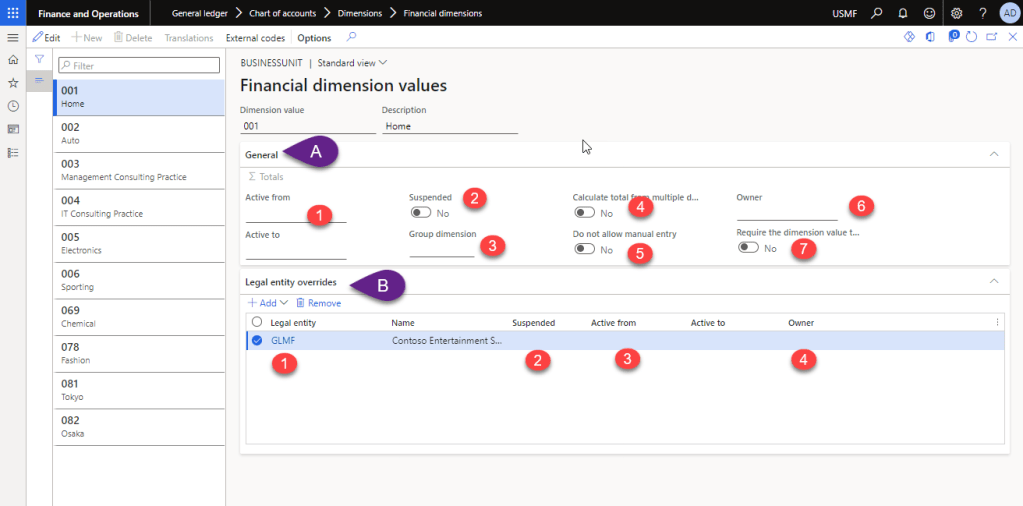Open the settings gear icon
Viewport: 1023px width, 506px height.
click(x=956, y=13)
